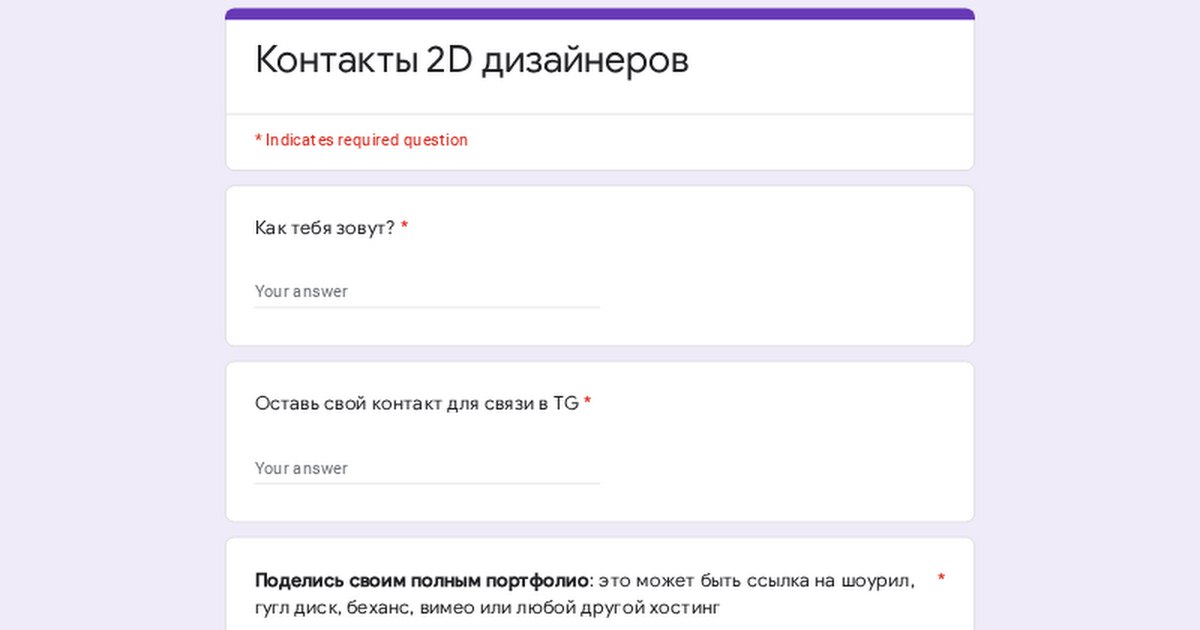1200x630 pixels.
Task: Click empty space right of the TG field
Action: [780, 468]
